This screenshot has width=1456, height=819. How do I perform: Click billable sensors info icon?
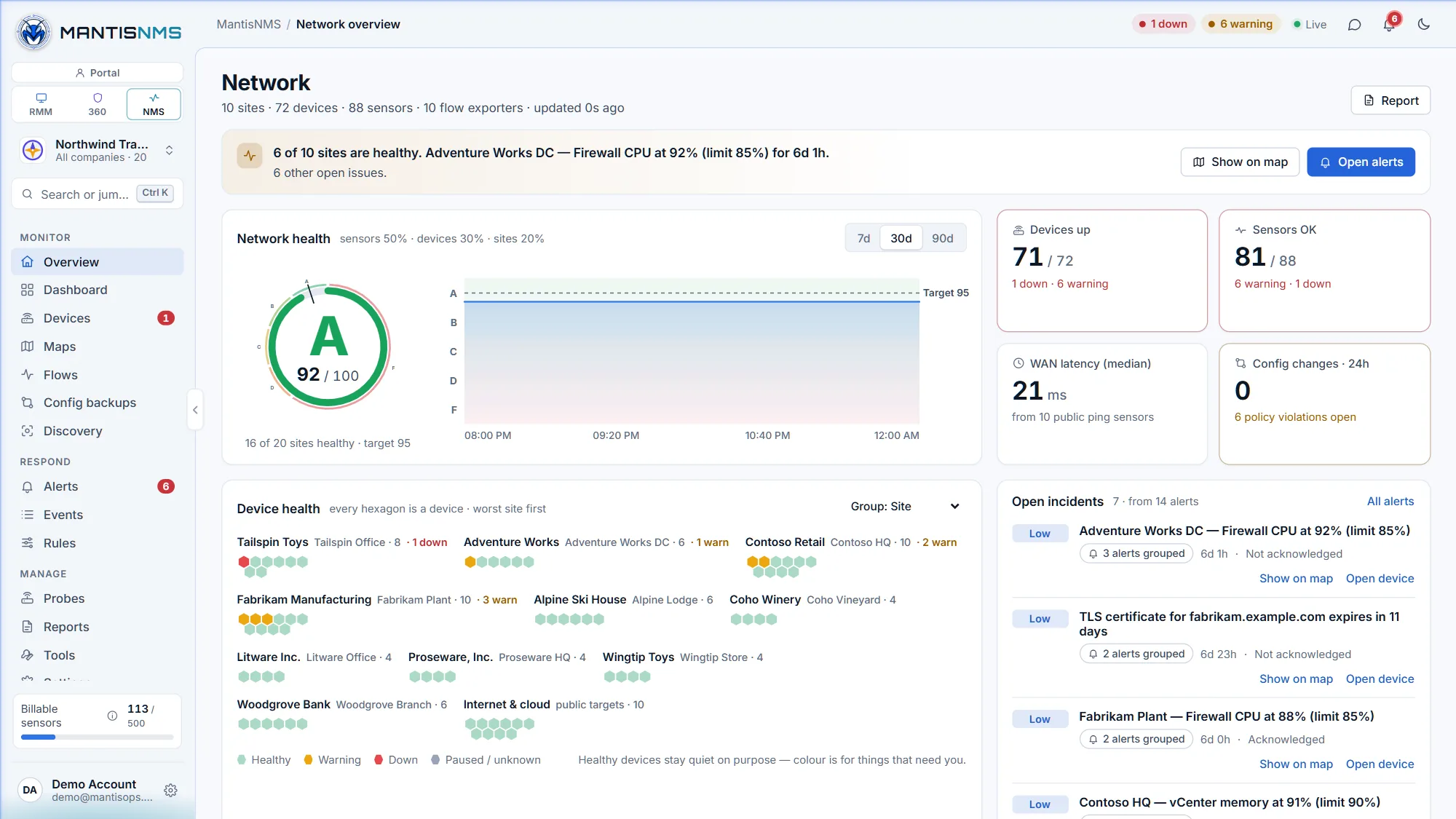[112, 716]
